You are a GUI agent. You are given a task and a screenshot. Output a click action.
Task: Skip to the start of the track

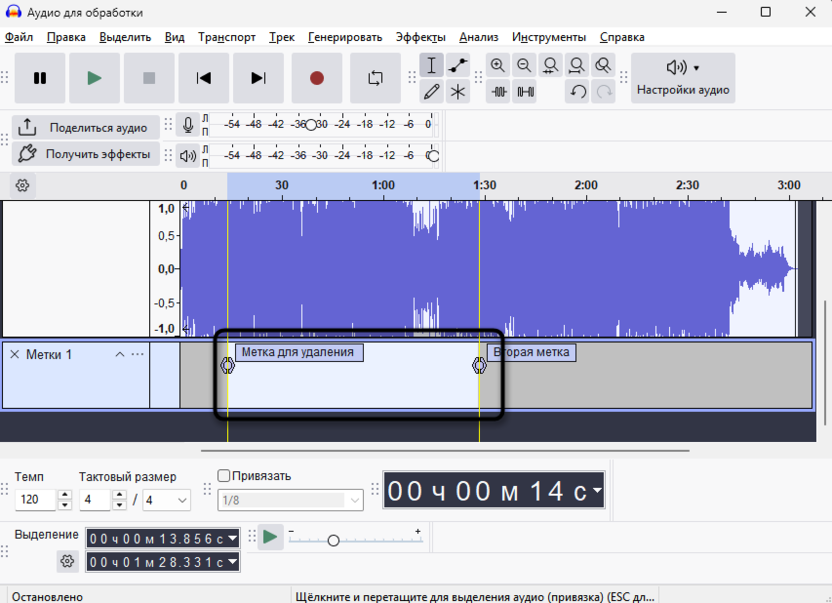[x=204, y=78]
